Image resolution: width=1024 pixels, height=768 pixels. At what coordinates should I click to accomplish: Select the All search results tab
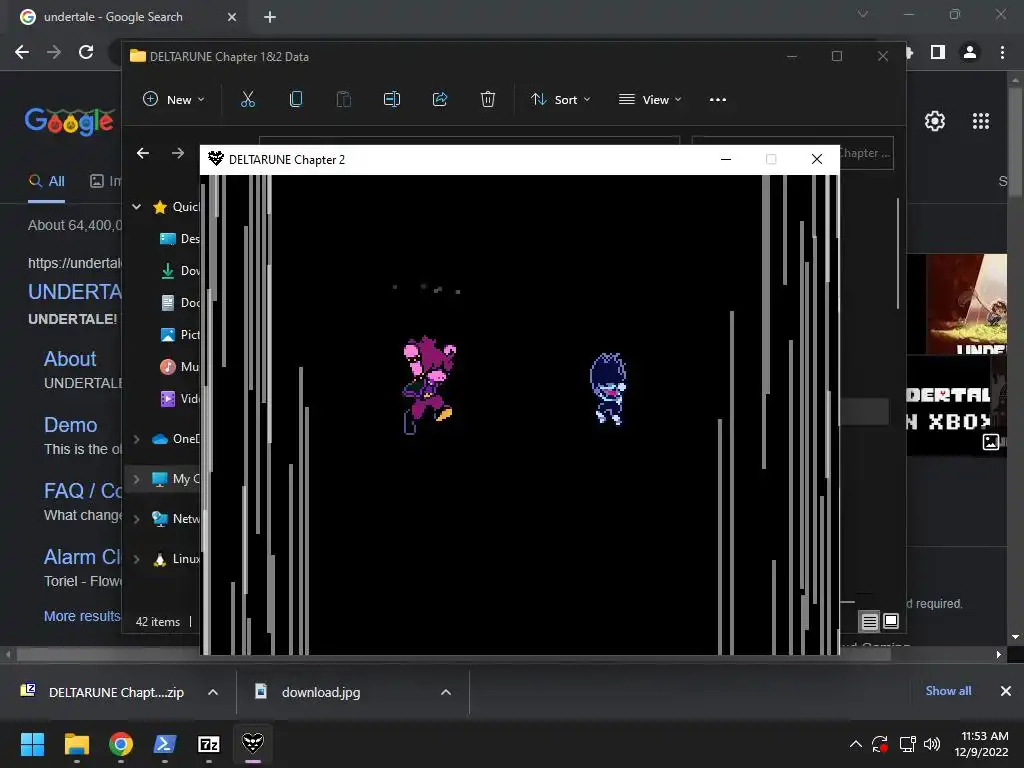(46, 181)
